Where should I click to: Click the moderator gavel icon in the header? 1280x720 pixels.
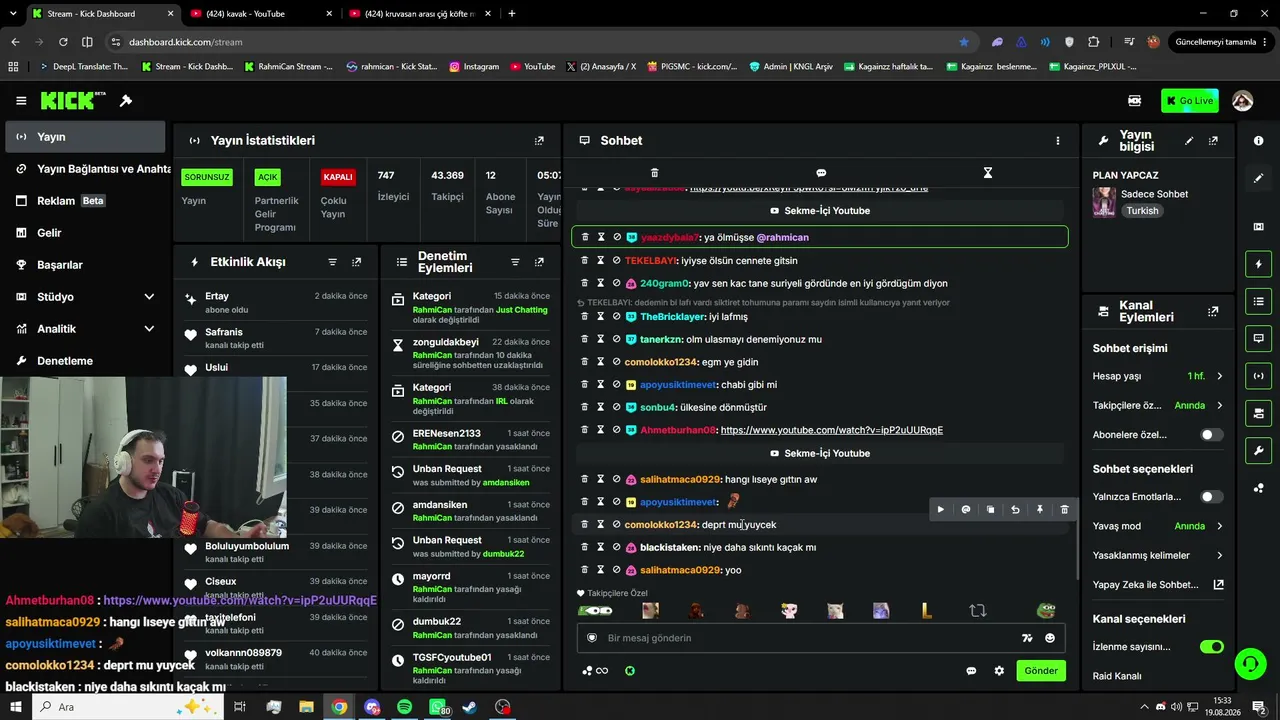tap(126, 101)
